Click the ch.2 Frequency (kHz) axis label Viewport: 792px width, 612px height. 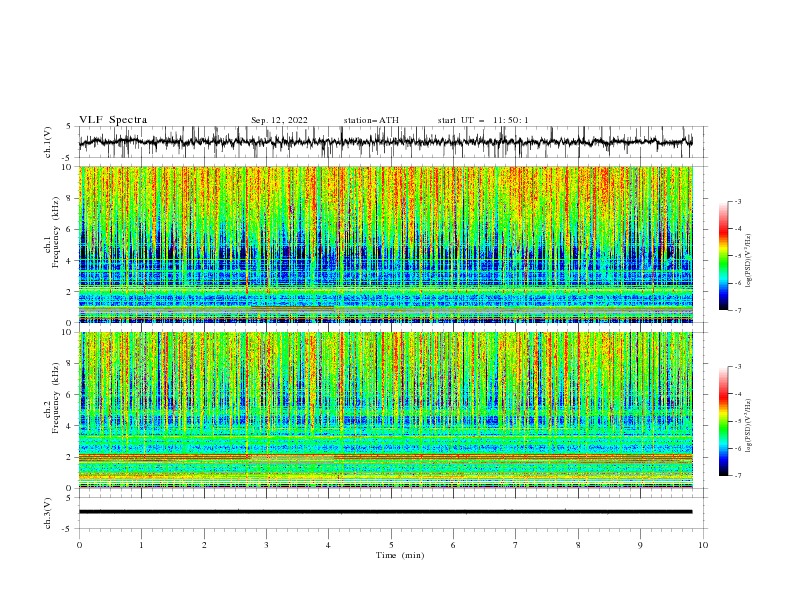[x=53, y=398]
